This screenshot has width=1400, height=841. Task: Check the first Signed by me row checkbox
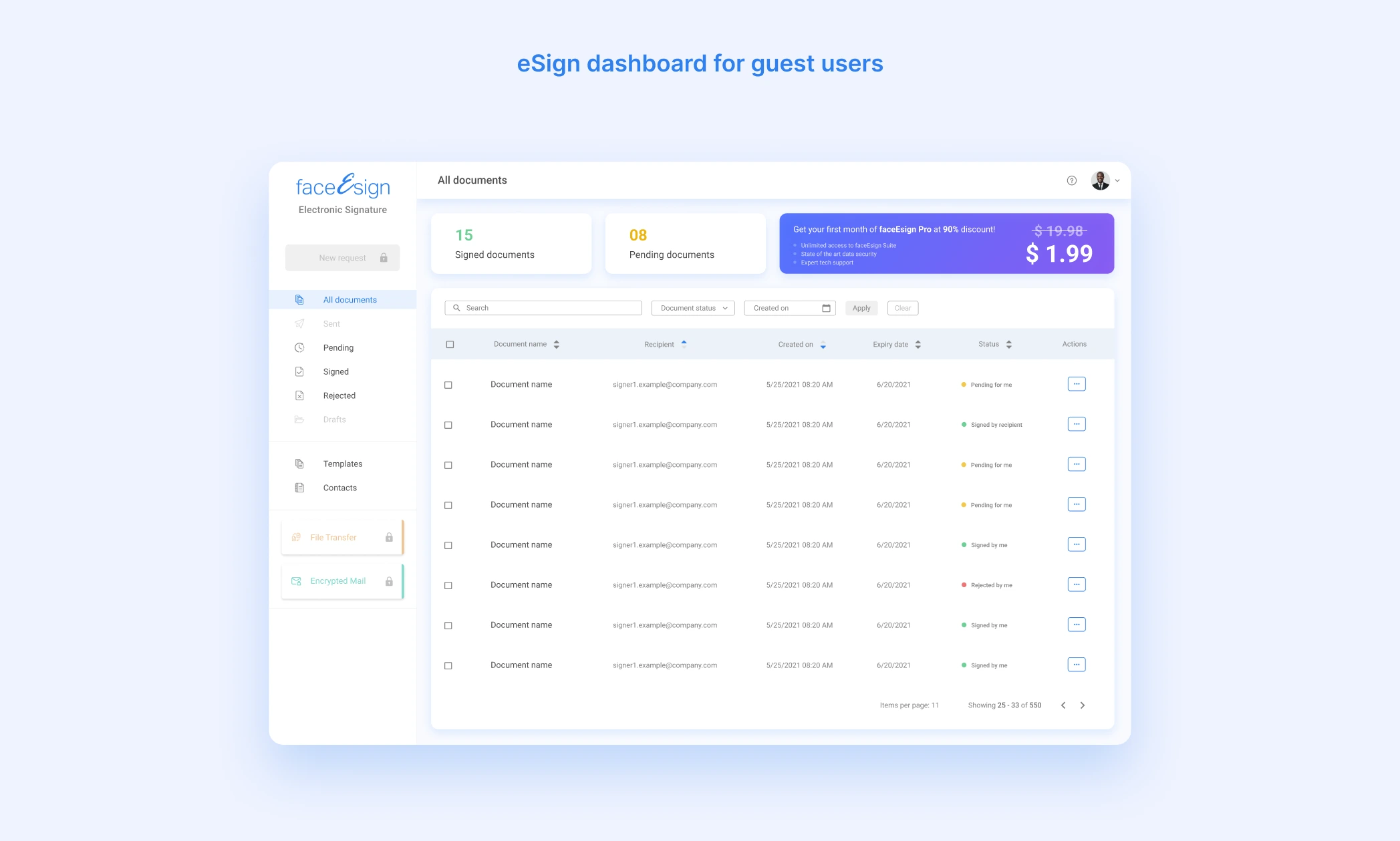(x=448, y=546)
